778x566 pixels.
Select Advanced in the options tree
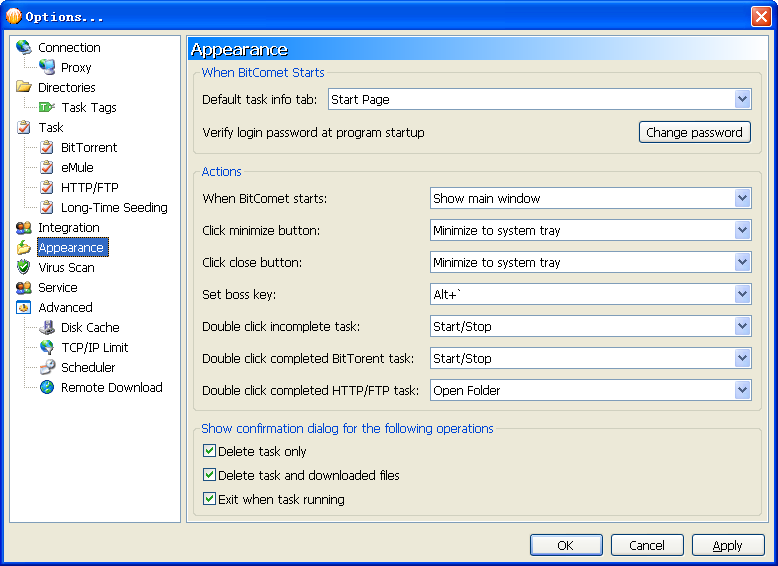click(x=65, y=308)
